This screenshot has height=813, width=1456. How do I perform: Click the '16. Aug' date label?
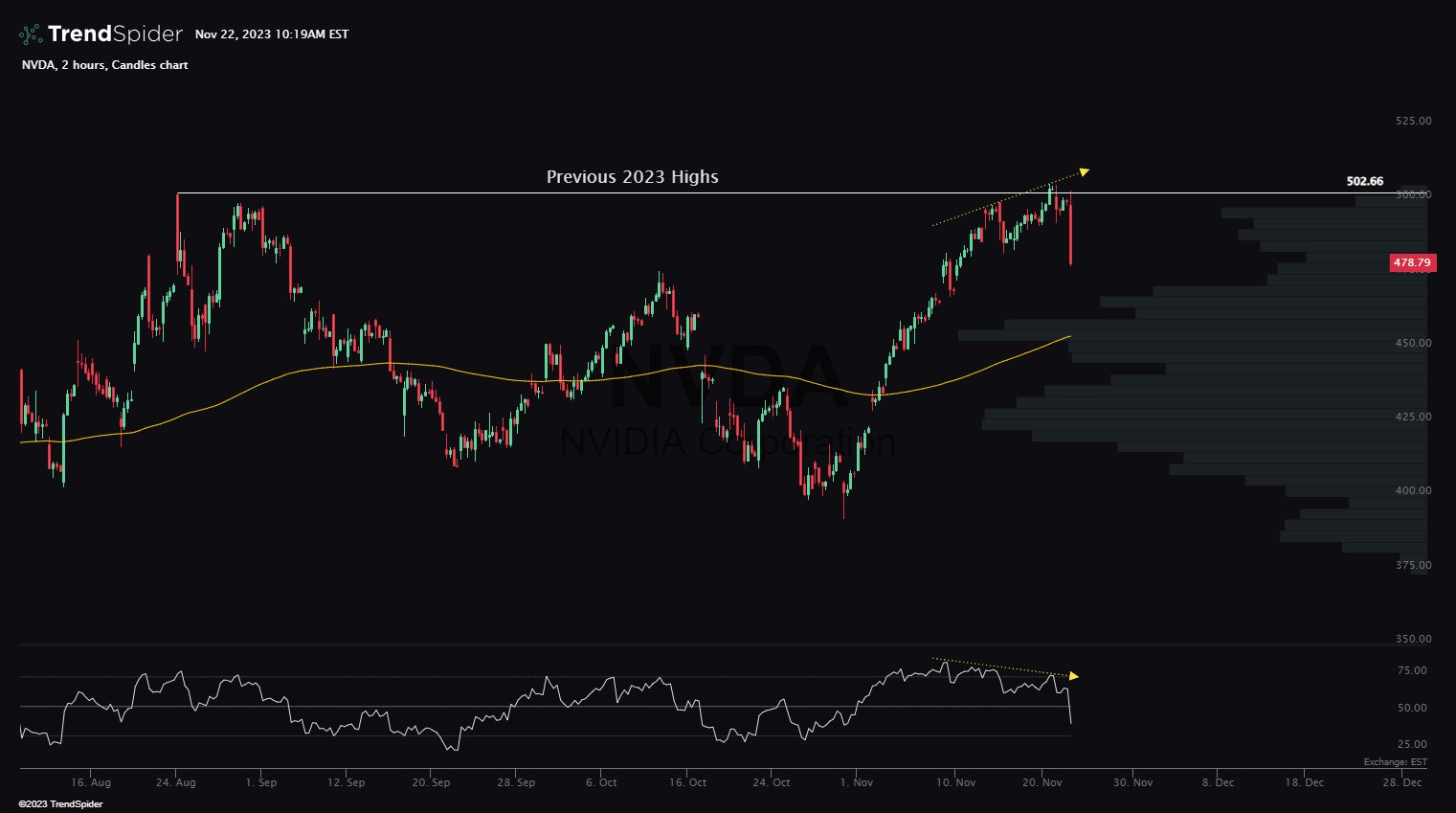click(91, 782)
